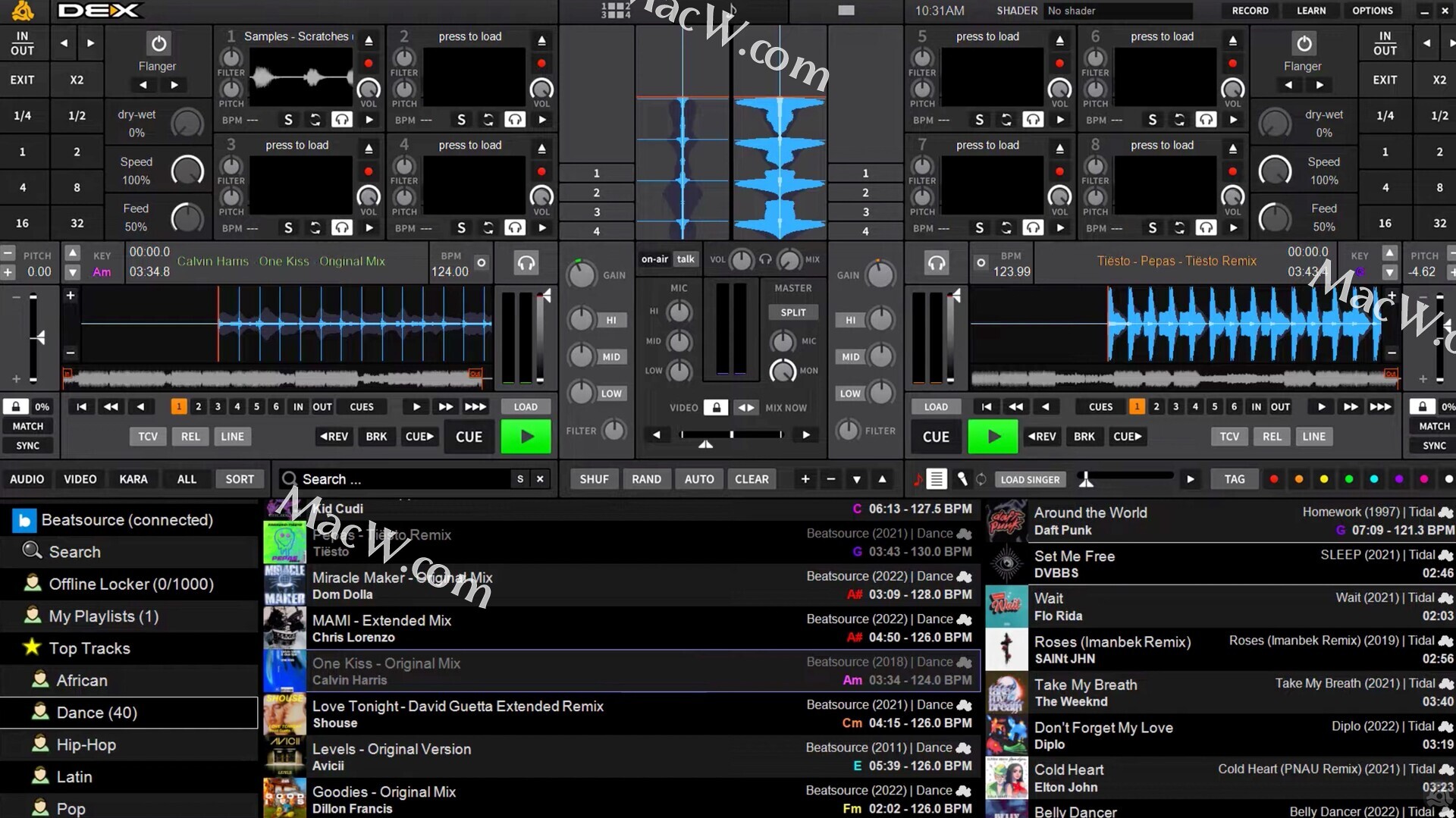Click the CLEAR playlist button
This screenshot has width=1456, height=818.
click(x=752, y=479)
